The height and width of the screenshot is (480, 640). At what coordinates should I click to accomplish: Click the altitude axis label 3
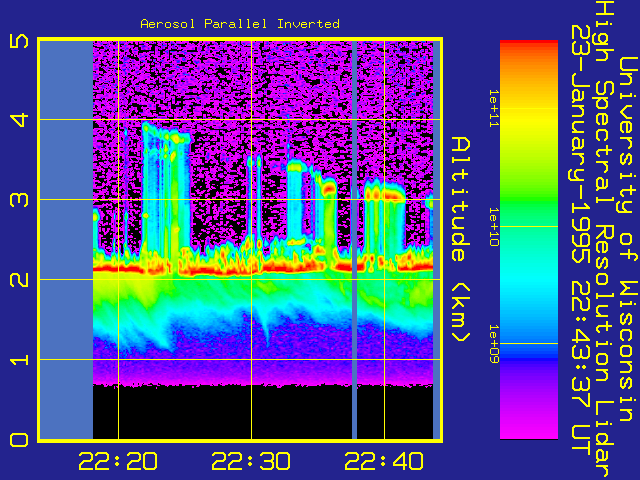[19, 200]
